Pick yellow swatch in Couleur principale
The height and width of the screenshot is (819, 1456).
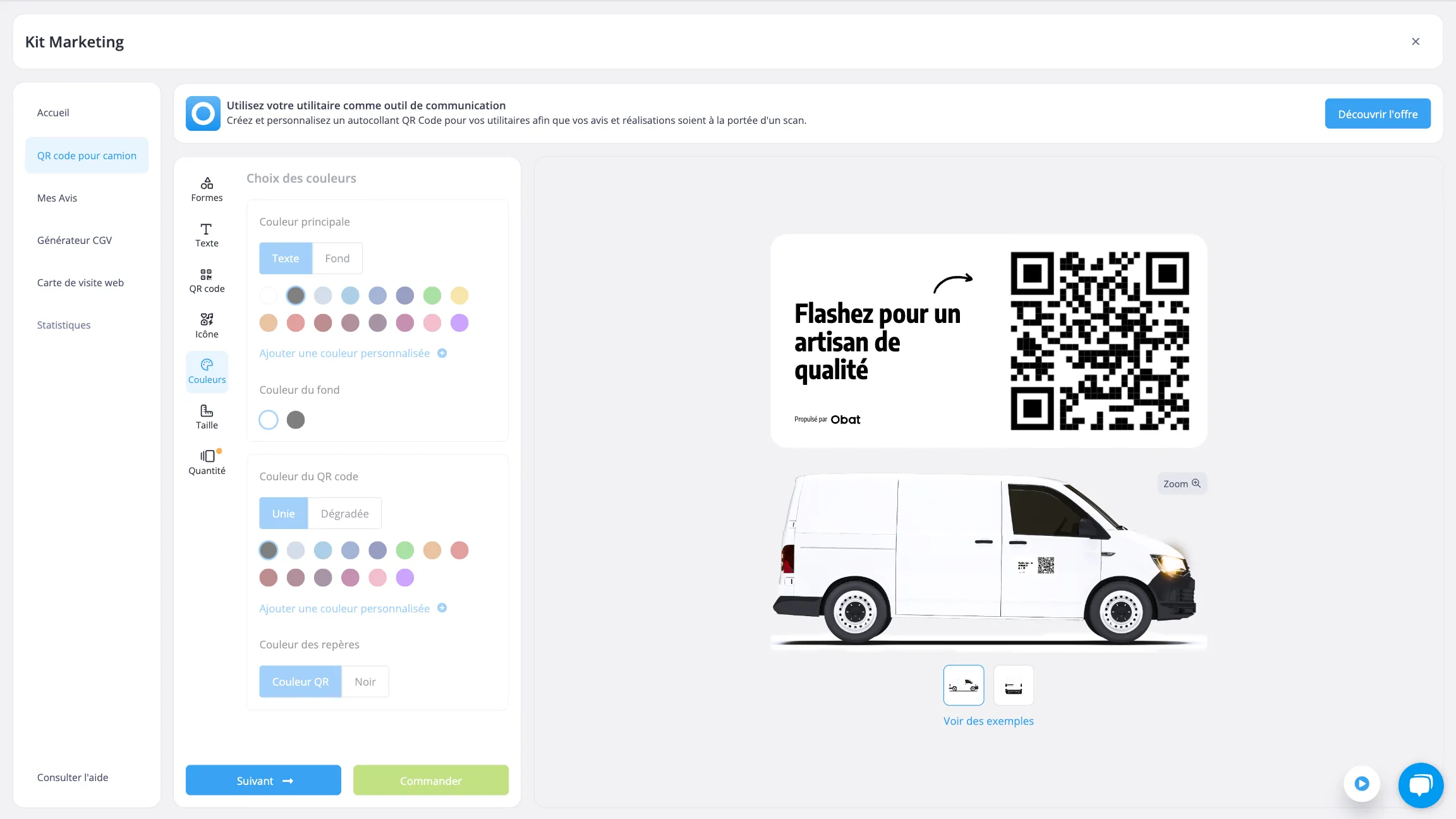tap(459, 295)
